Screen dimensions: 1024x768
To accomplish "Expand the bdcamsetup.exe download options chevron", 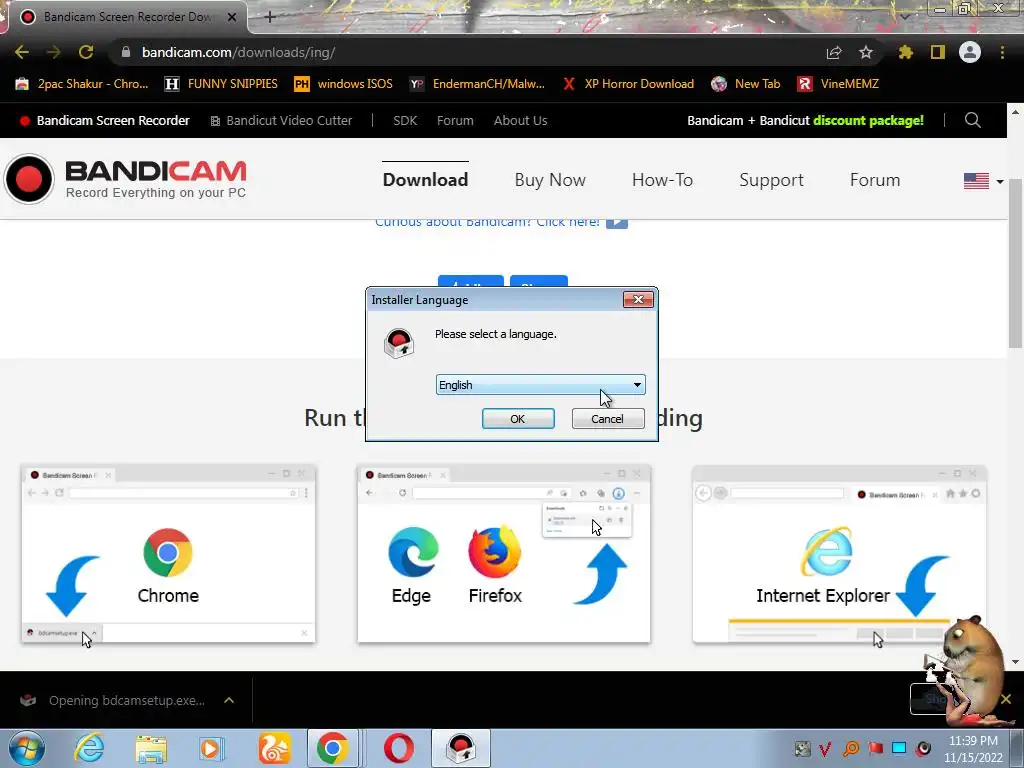I will [x=229, y=700].
